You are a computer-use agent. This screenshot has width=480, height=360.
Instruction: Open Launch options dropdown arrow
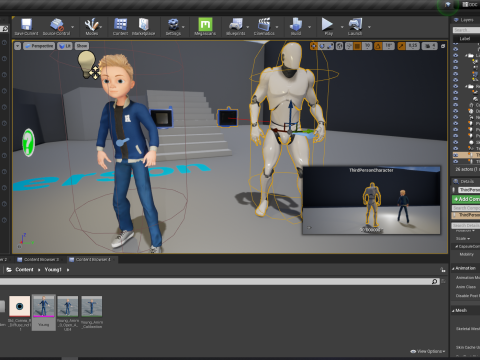click(369, 27)
